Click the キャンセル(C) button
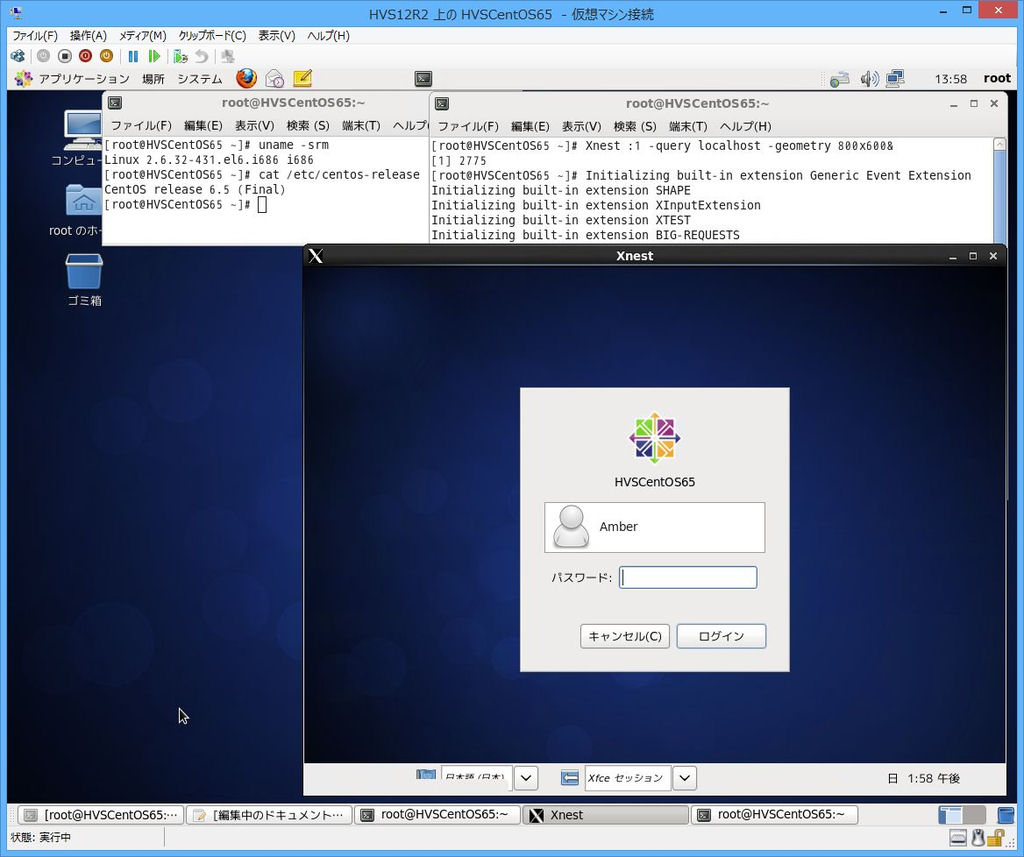The height and width of the screenshot is (857, 1024). [x=625, y=636]
